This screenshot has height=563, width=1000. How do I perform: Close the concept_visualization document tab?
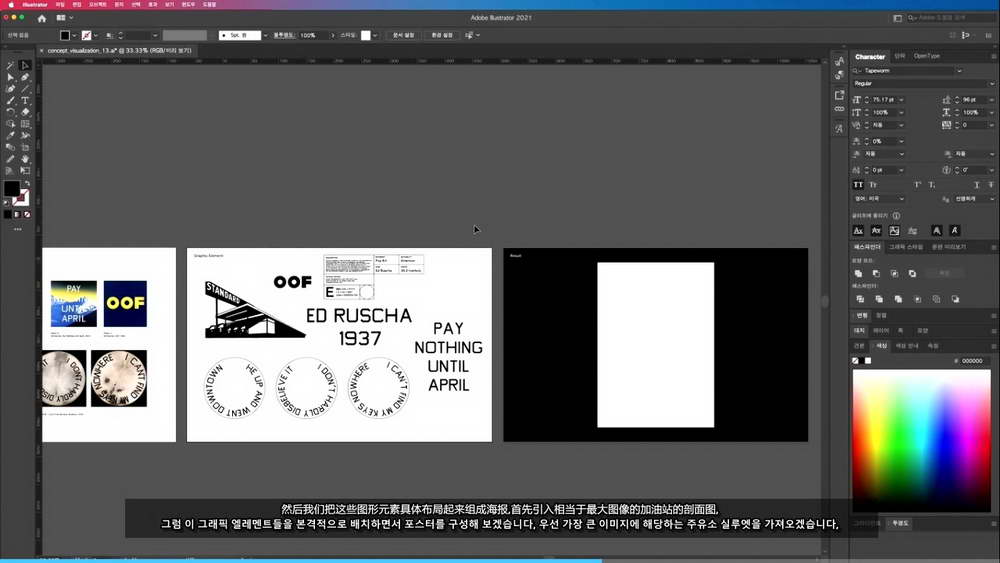(x=41, y=50)
